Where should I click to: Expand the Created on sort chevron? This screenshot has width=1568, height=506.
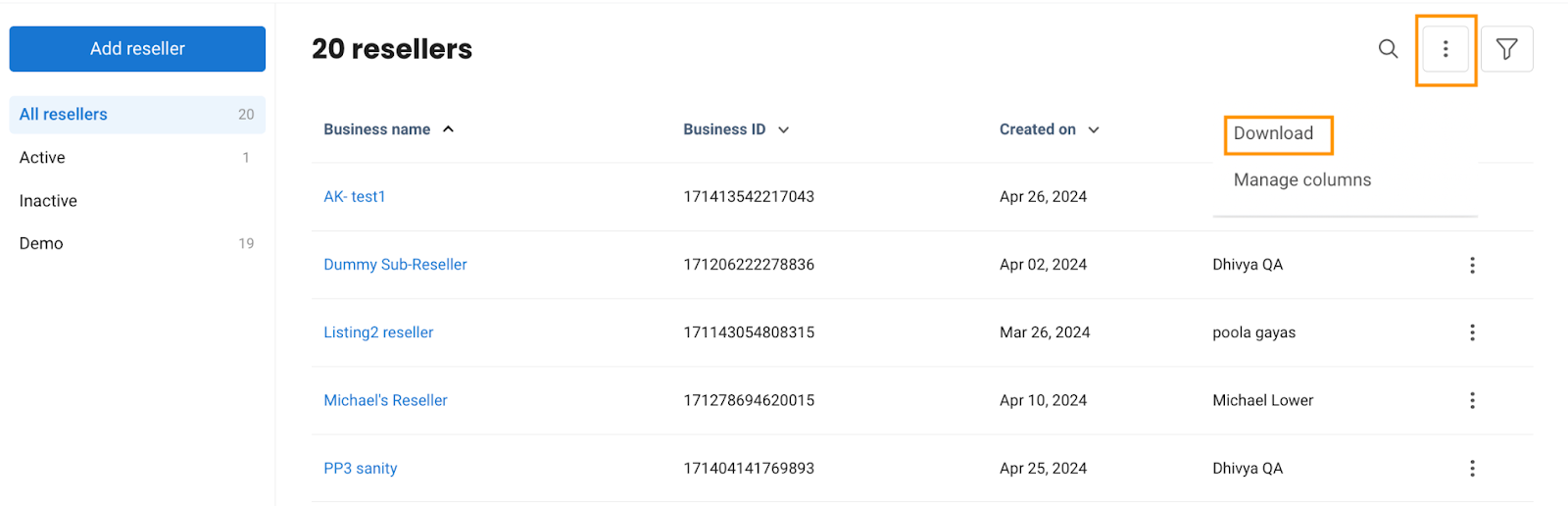coord(1094,129)
